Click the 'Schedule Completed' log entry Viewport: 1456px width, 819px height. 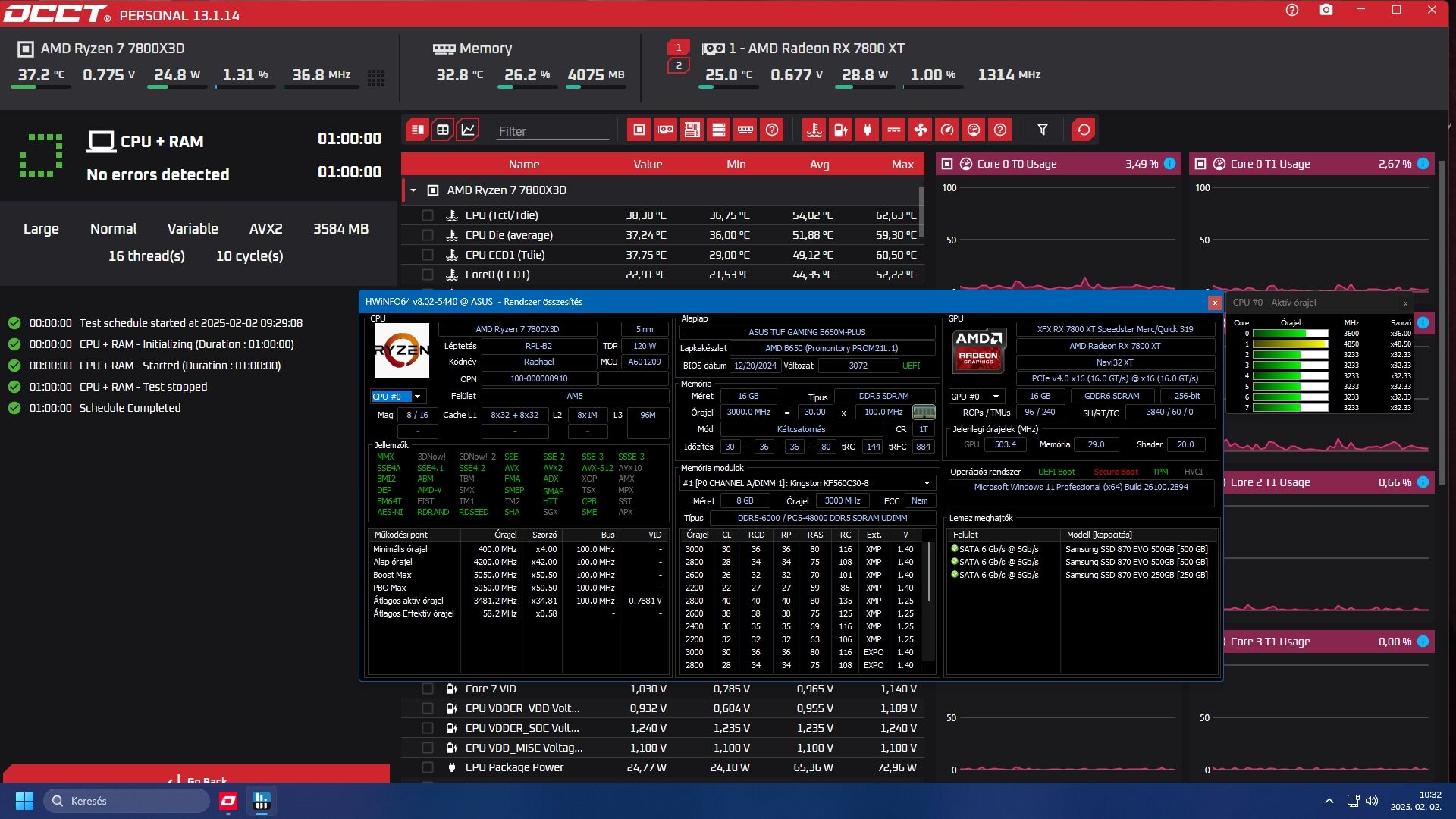(130, 408)
